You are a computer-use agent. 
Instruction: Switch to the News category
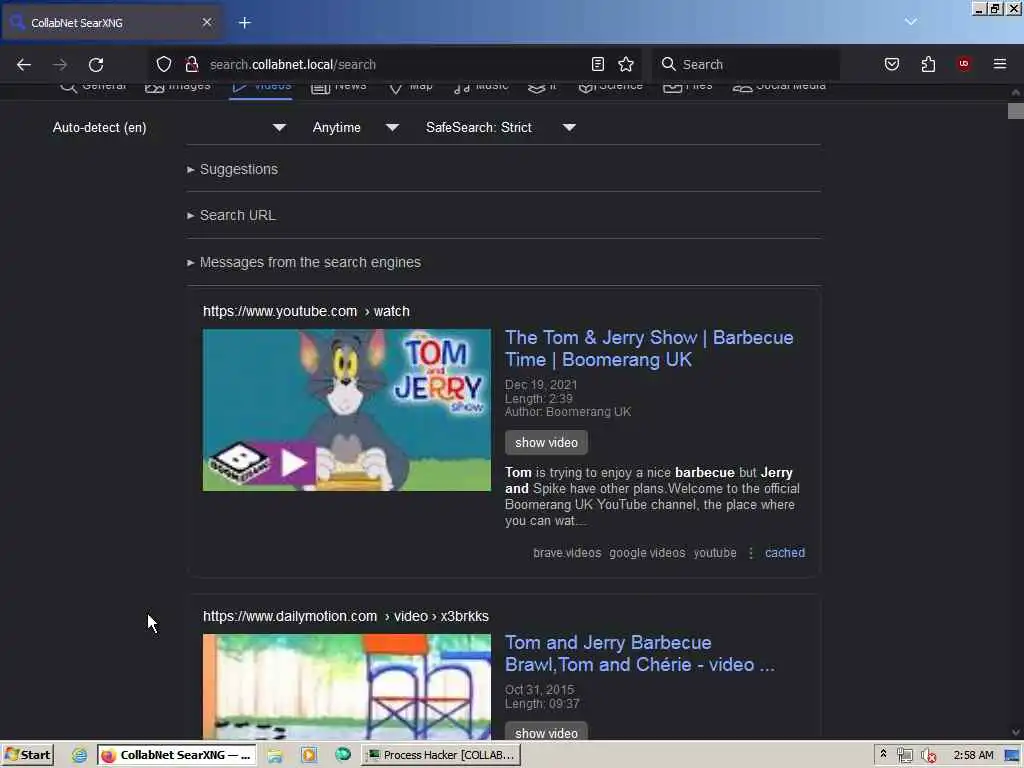click(x=338, y=86)
